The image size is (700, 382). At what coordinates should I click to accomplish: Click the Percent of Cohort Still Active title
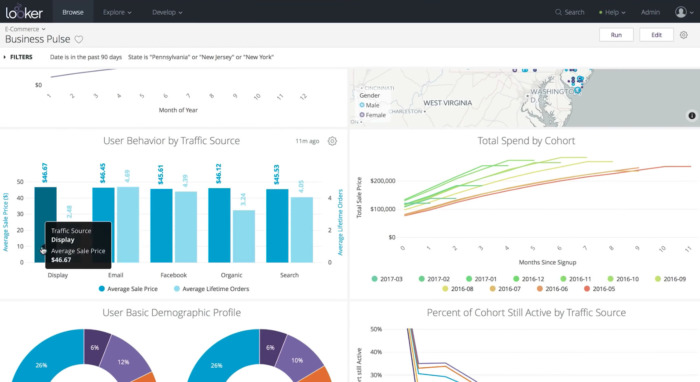526,313
